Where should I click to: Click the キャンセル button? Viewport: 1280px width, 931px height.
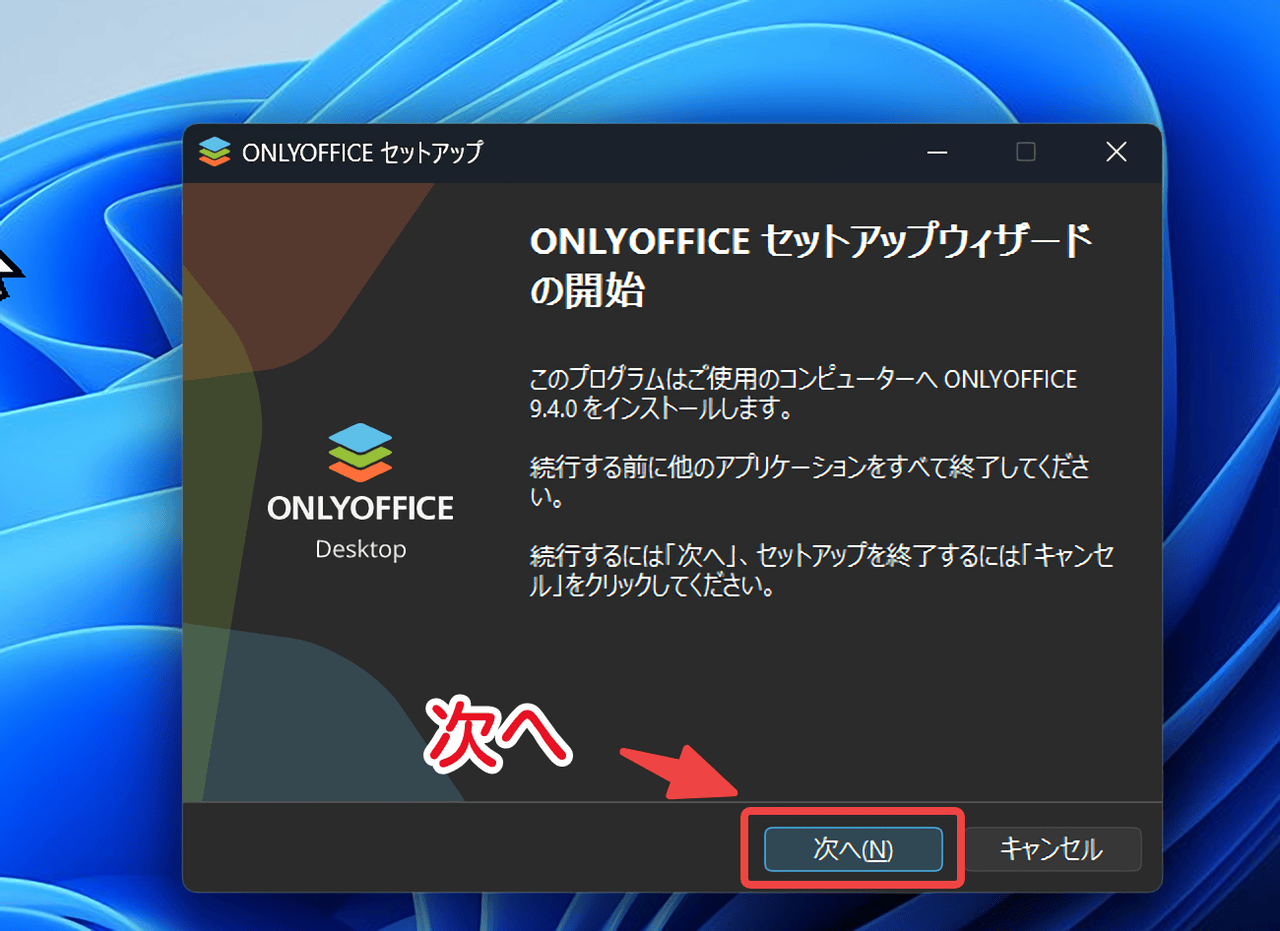click(x=1052, y=849)
